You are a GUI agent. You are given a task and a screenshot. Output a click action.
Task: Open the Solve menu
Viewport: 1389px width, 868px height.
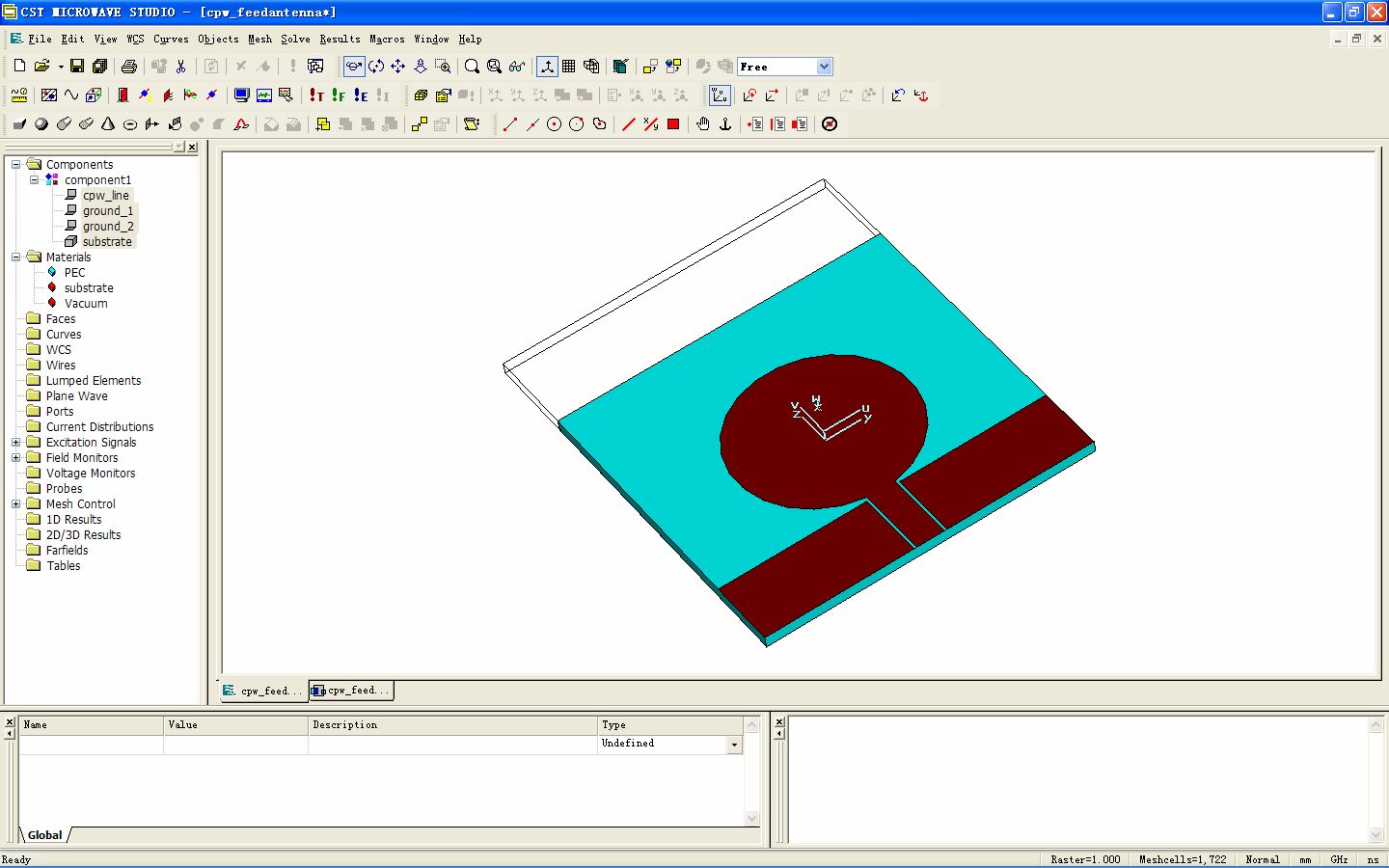[x=295, y=40]
